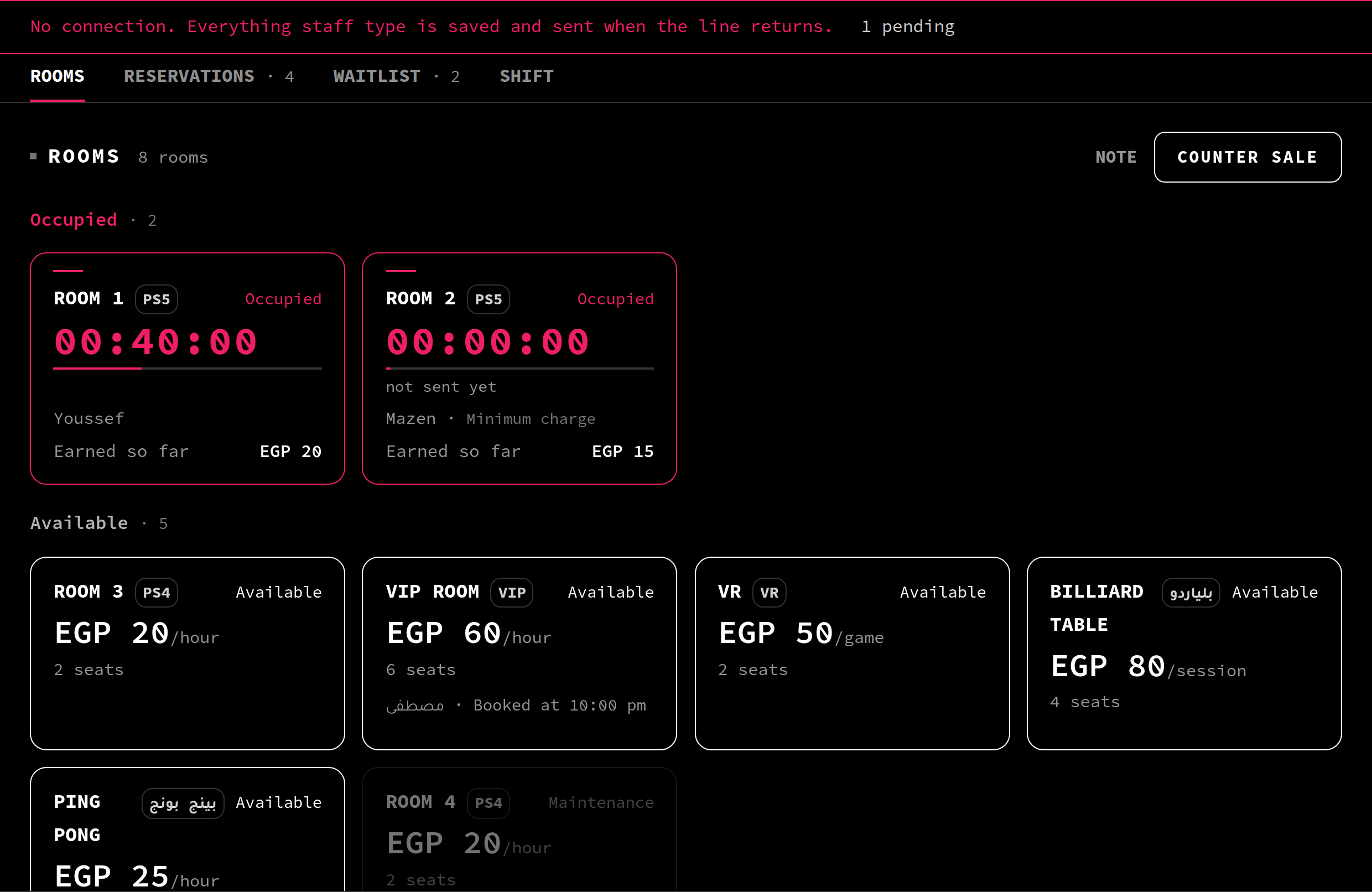
Task: Click the 'Occupied · 2' section heading
Action: (93, 220)
